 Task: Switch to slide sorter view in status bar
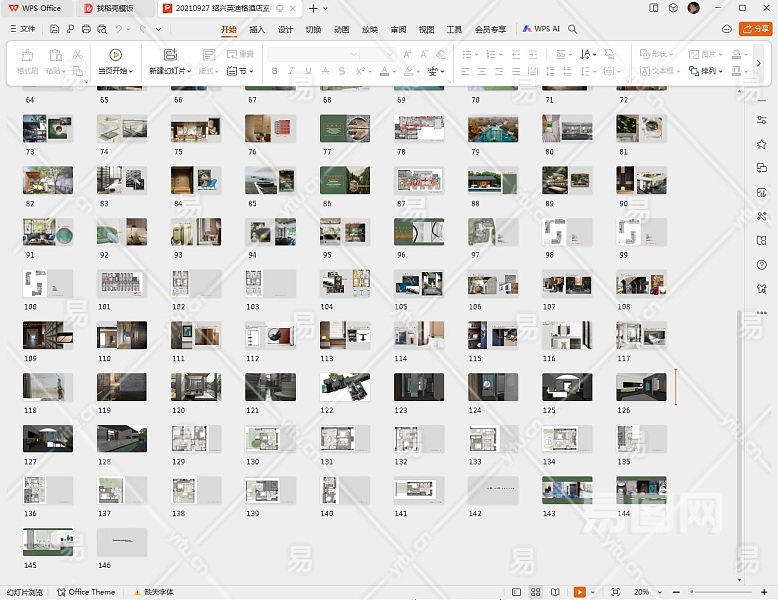click(535, 592)
